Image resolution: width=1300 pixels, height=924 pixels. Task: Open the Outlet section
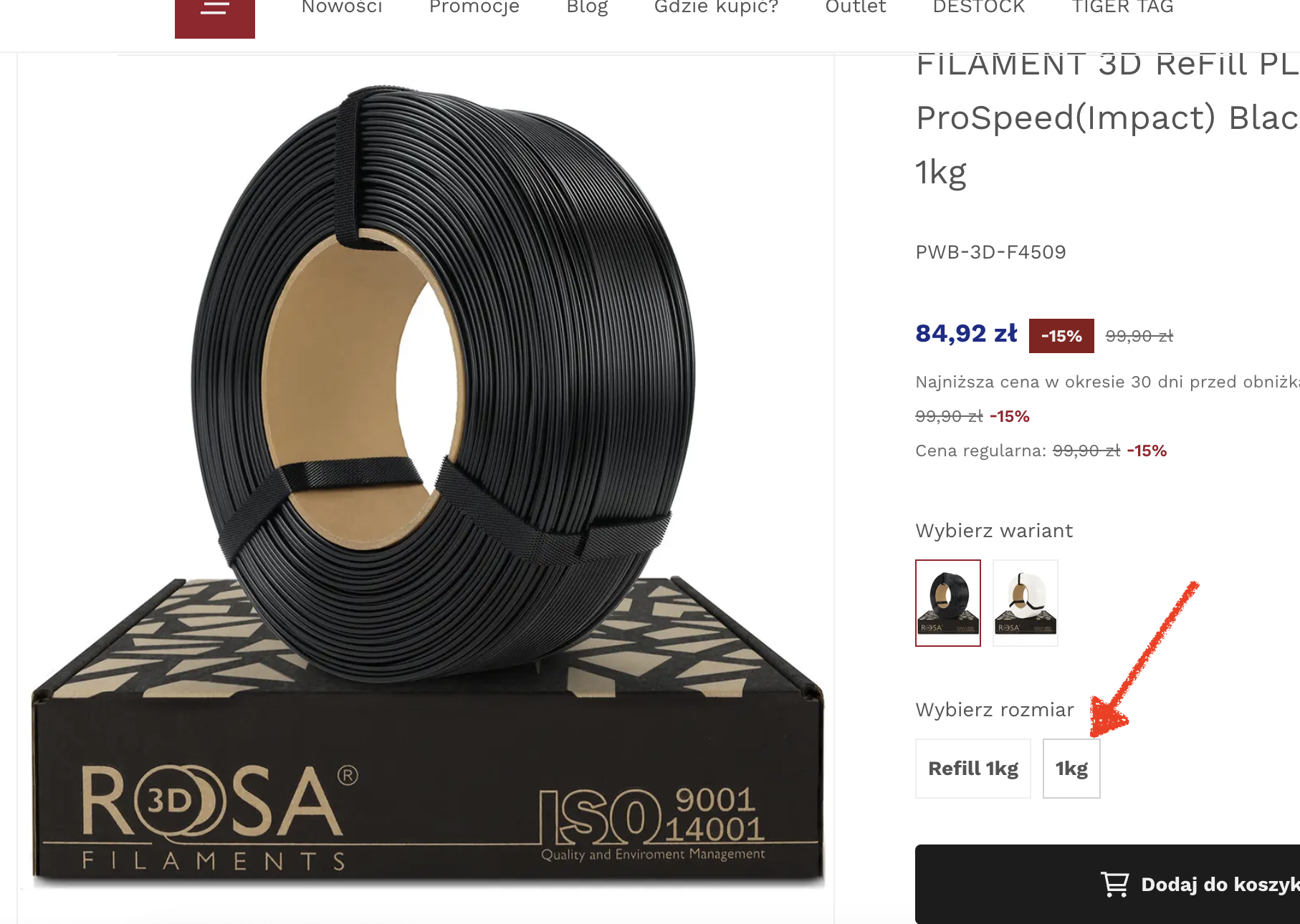pos(856,7)
